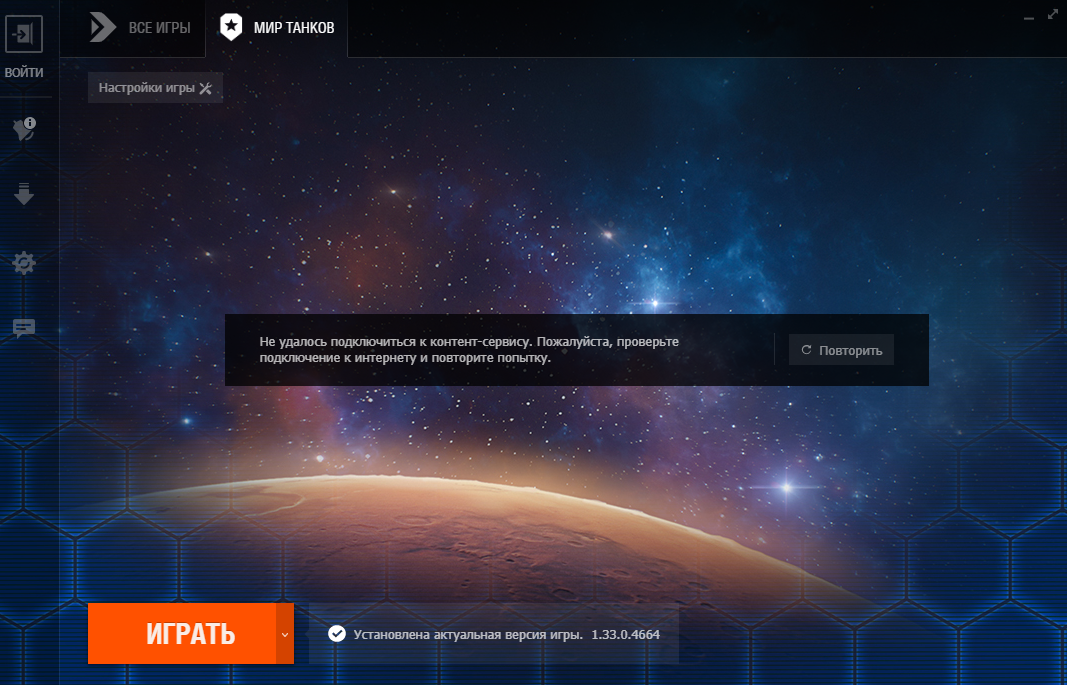Open launcher settings gear icon
Image resolution: width=1067 pixels, height=685 pixels.
(x=24, y=263)
